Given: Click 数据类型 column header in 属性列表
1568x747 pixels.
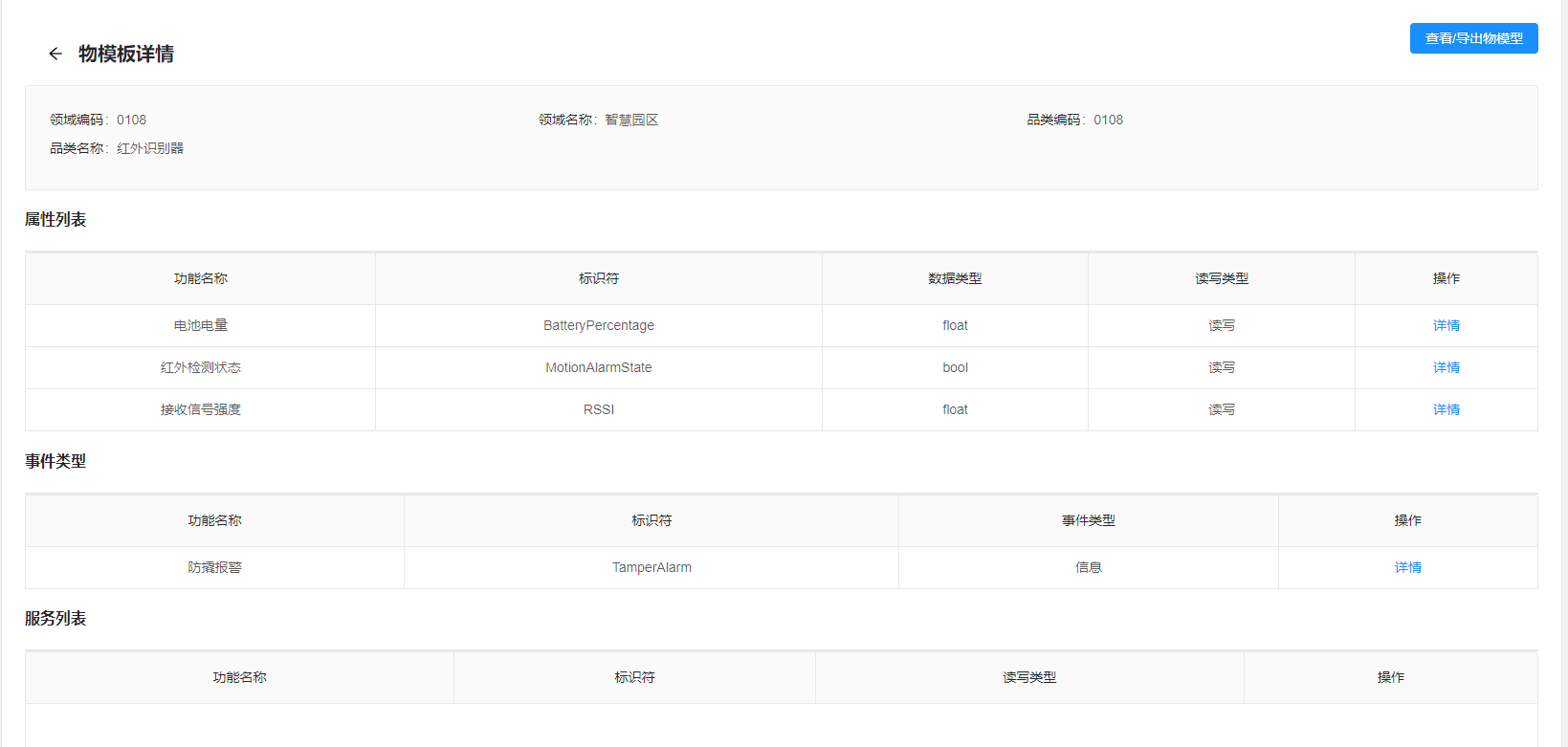Looking at the screenshot, I should click(x=955, y=278).
